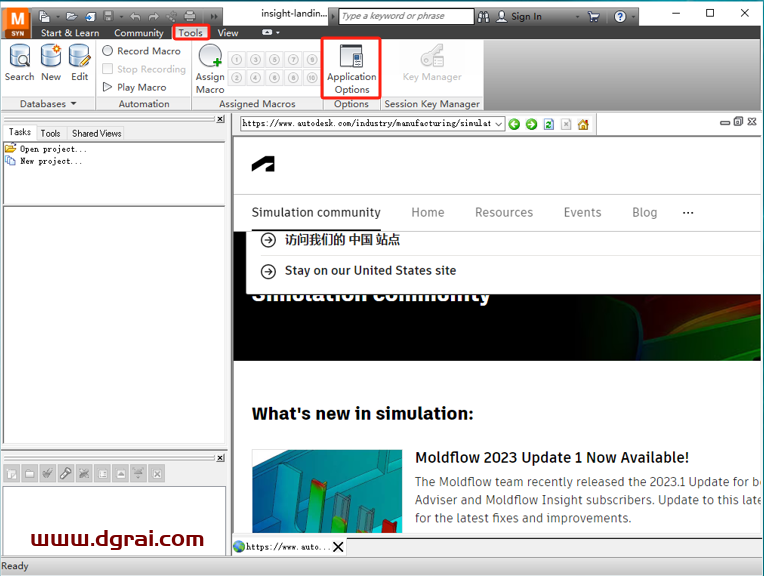Click the browser Stop loading icon
This screenshot has width=764, height=576.
pos(566,124)
